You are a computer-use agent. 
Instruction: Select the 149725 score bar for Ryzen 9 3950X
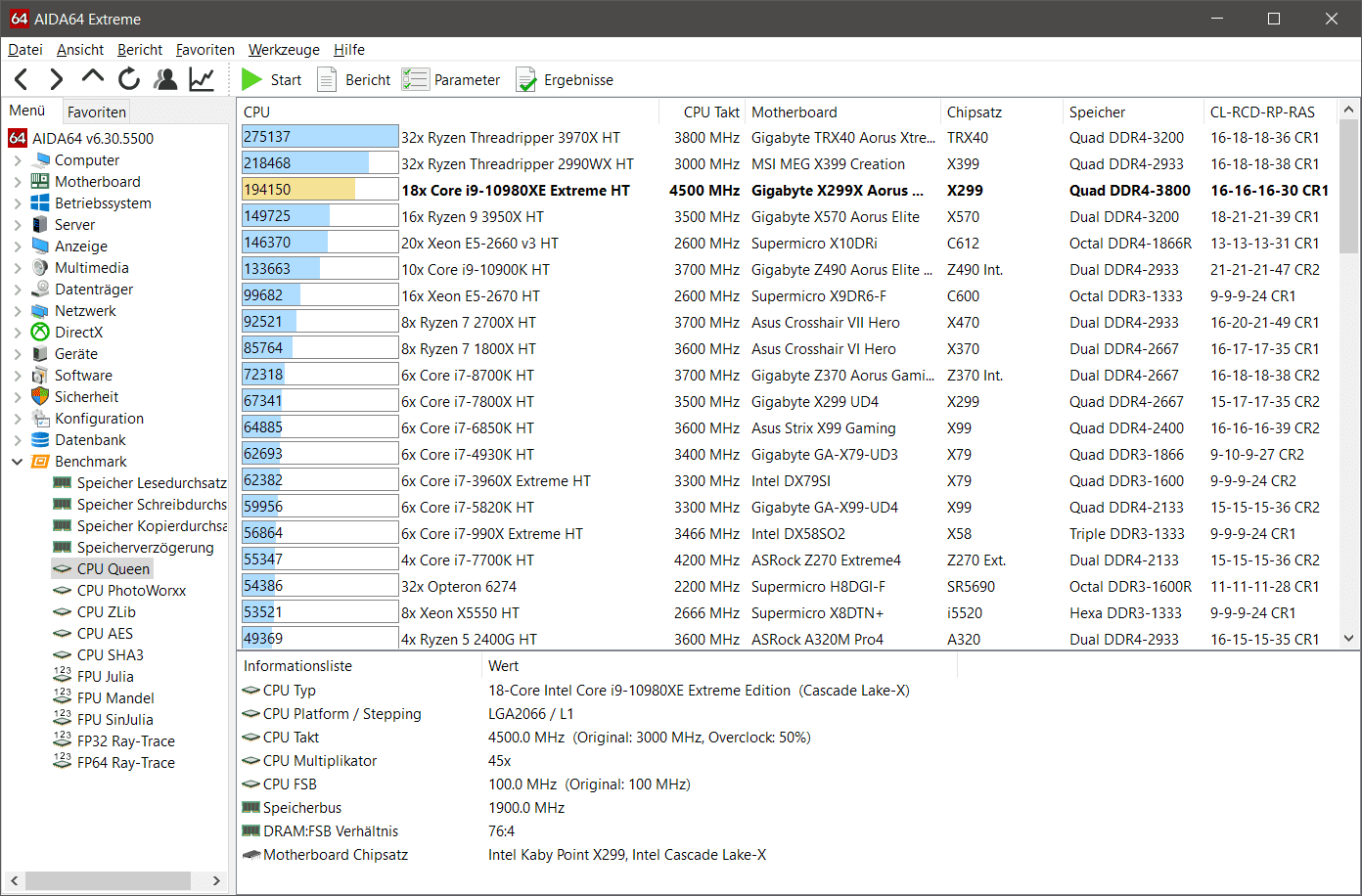tap(320, 217)
